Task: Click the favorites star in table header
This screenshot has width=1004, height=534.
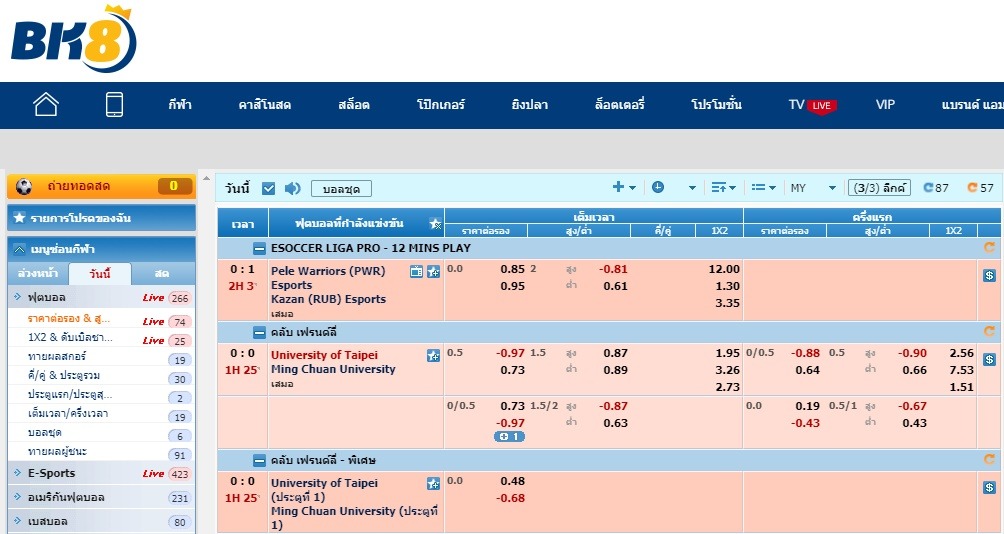Action: tap(435, 223)
